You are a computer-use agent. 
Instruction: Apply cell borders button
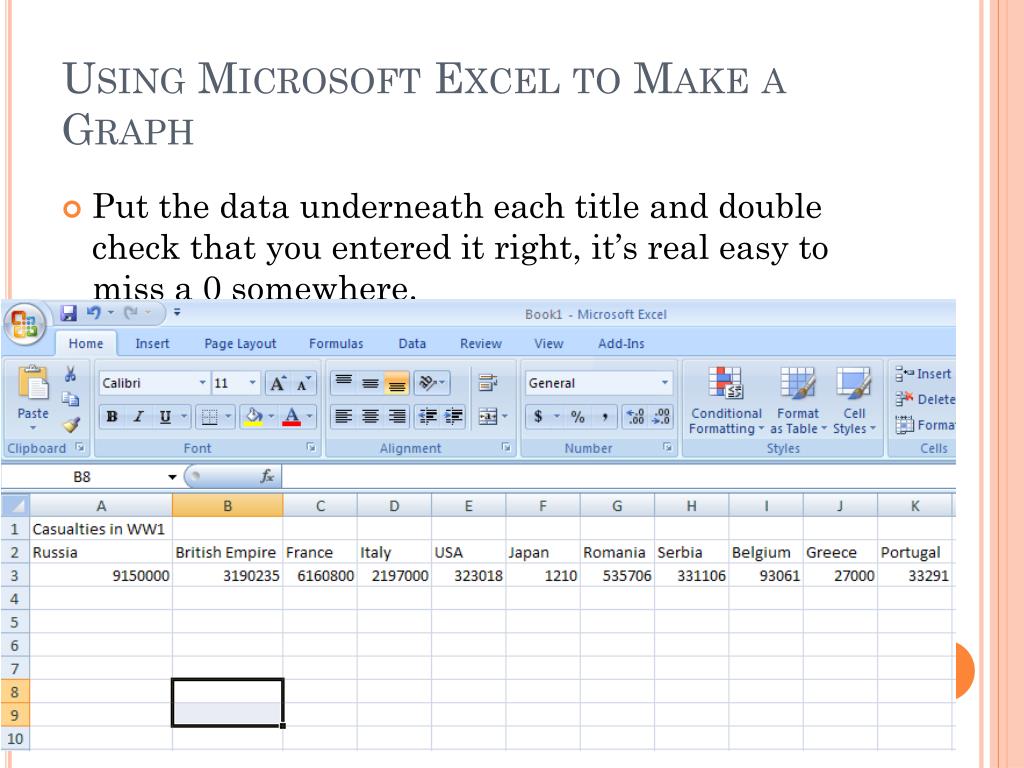[x=210, y=416]
